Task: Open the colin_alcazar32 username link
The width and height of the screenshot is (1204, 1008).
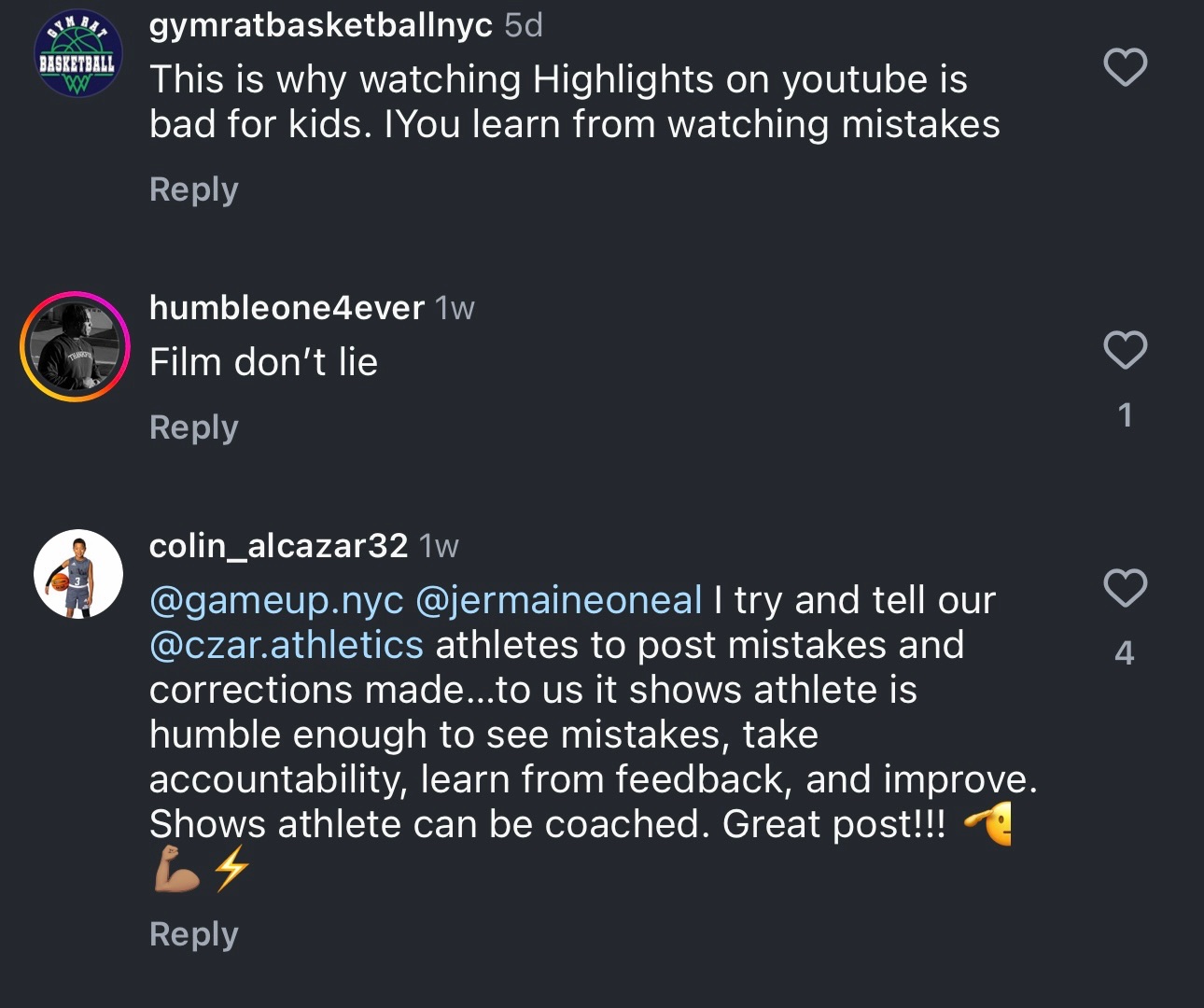Action: coord(278,545)
